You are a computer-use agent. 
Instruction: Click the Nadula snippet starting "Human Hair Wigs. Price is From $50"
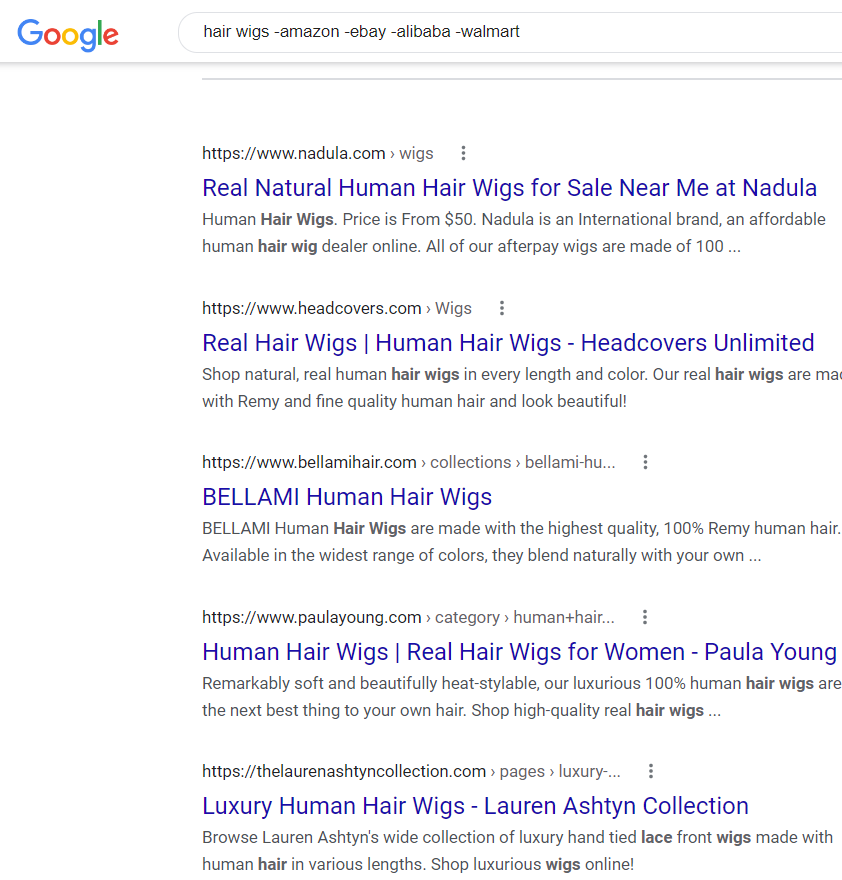pyautogui.click(x=514, y=233)
